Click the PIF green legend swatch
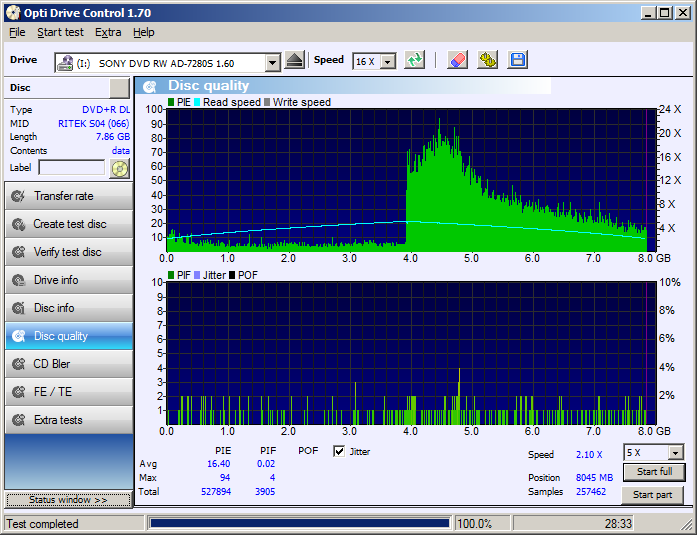 pos(171,275)
